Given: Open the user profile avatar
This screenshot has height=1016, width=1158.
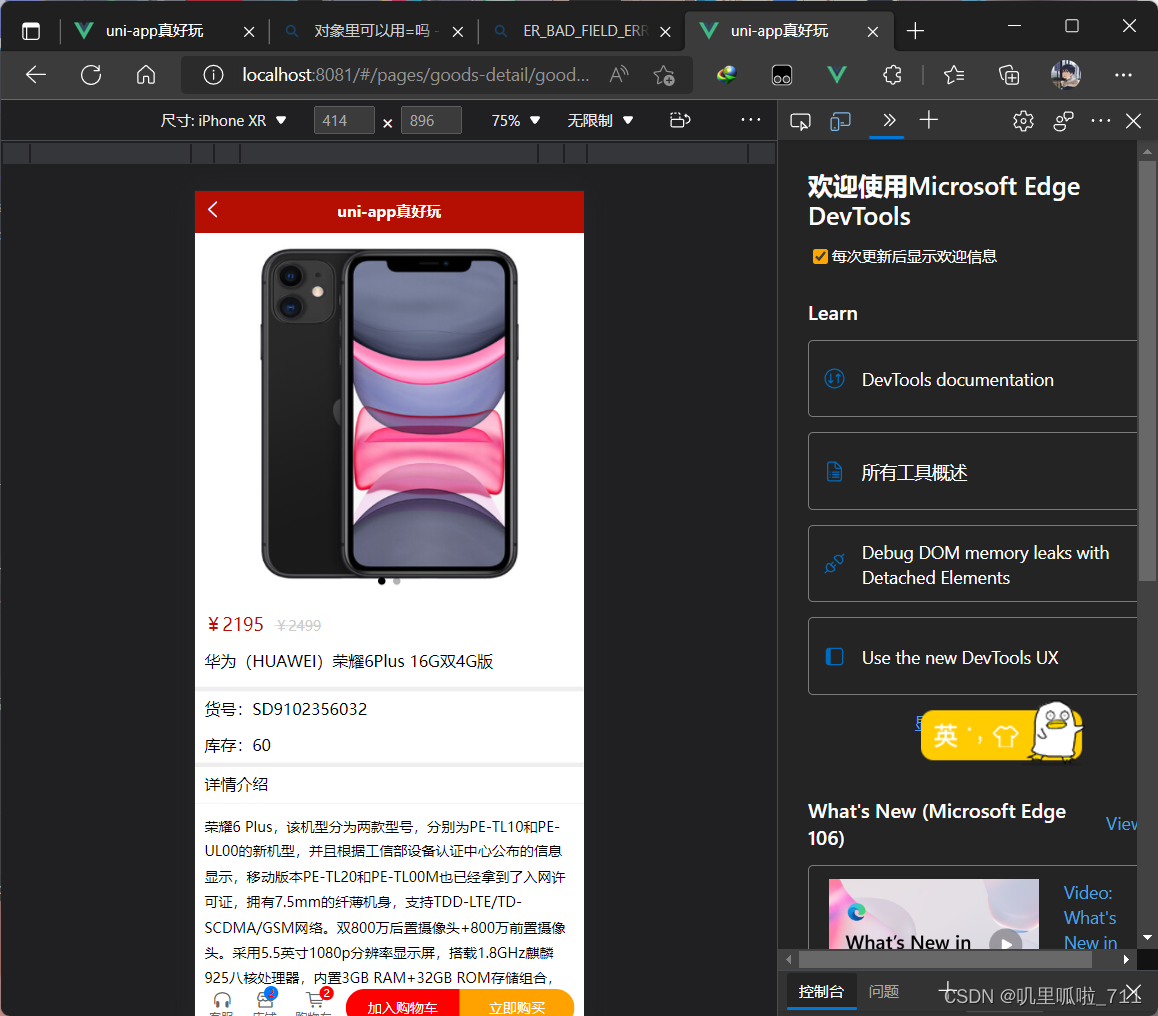Looking at the screenshot, I should pos(1066,75).
